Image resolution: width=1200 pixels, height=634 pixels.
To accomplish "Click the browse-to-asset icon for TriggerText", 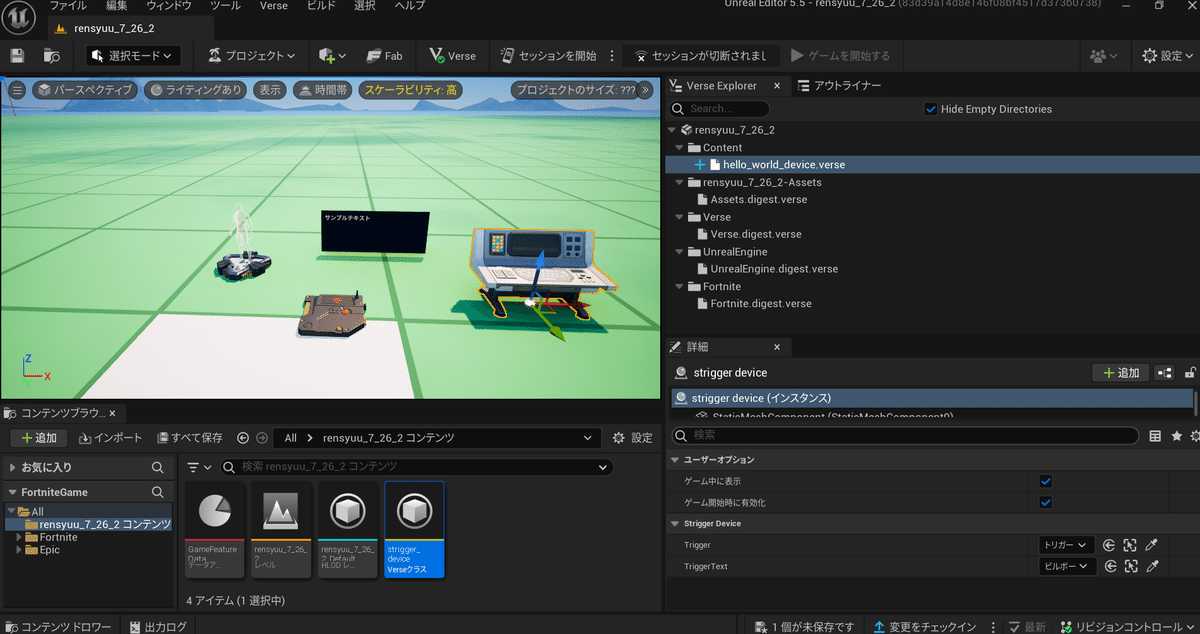I will [1129, 566].
